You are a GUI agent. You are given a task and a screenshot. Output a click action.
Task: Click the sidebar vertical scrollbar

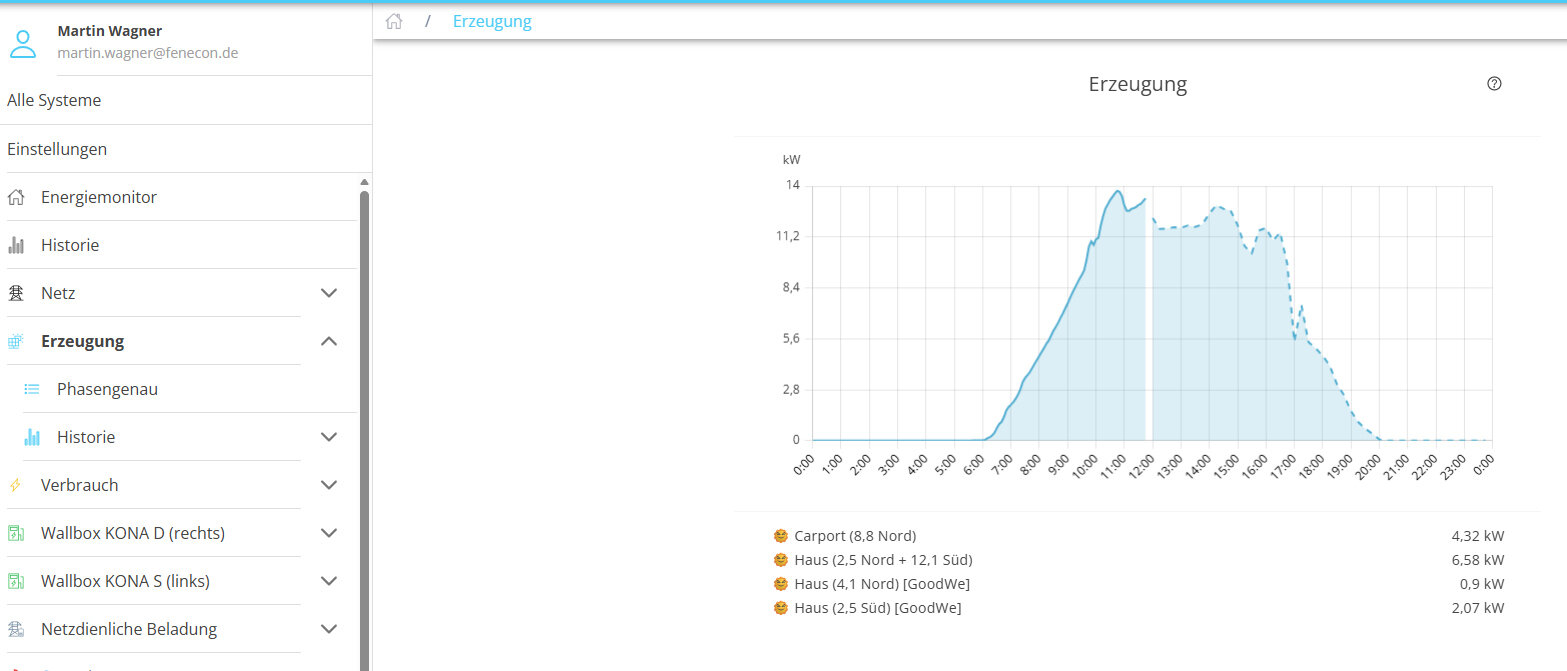click(x=364, y=430)
